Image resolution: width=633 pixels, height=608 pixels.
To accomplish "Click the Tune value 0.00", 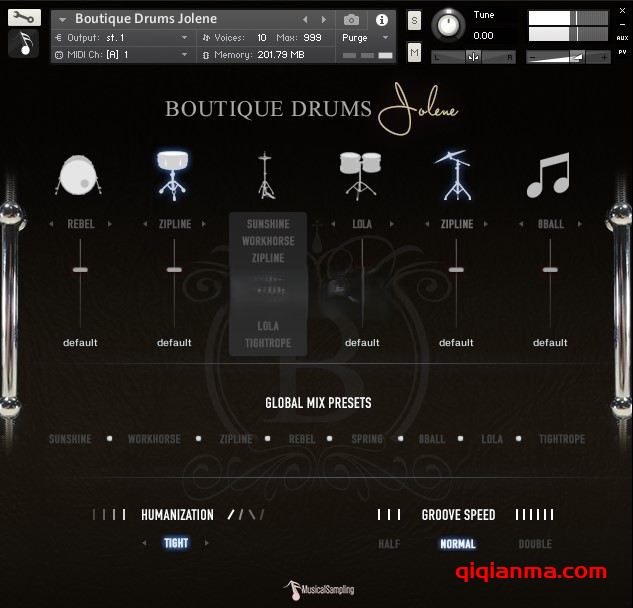I will tap(483, 36).
